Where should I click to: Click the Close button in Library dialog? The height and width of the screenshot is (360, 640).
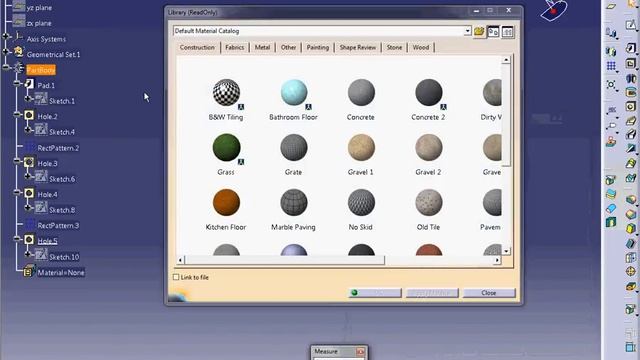click(x=489, y=293)
